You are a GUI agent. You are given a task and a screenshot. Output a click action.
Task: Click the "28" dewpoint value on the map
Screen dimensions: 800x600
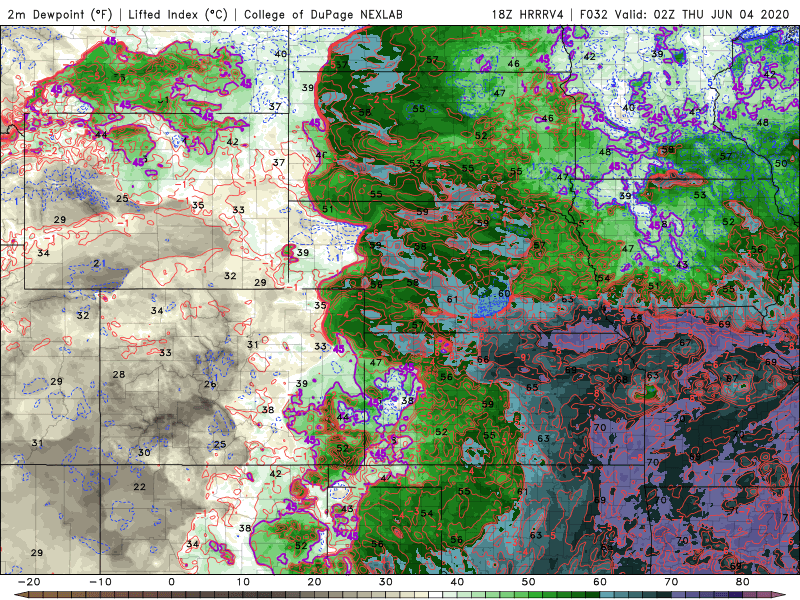pos(119,374)
